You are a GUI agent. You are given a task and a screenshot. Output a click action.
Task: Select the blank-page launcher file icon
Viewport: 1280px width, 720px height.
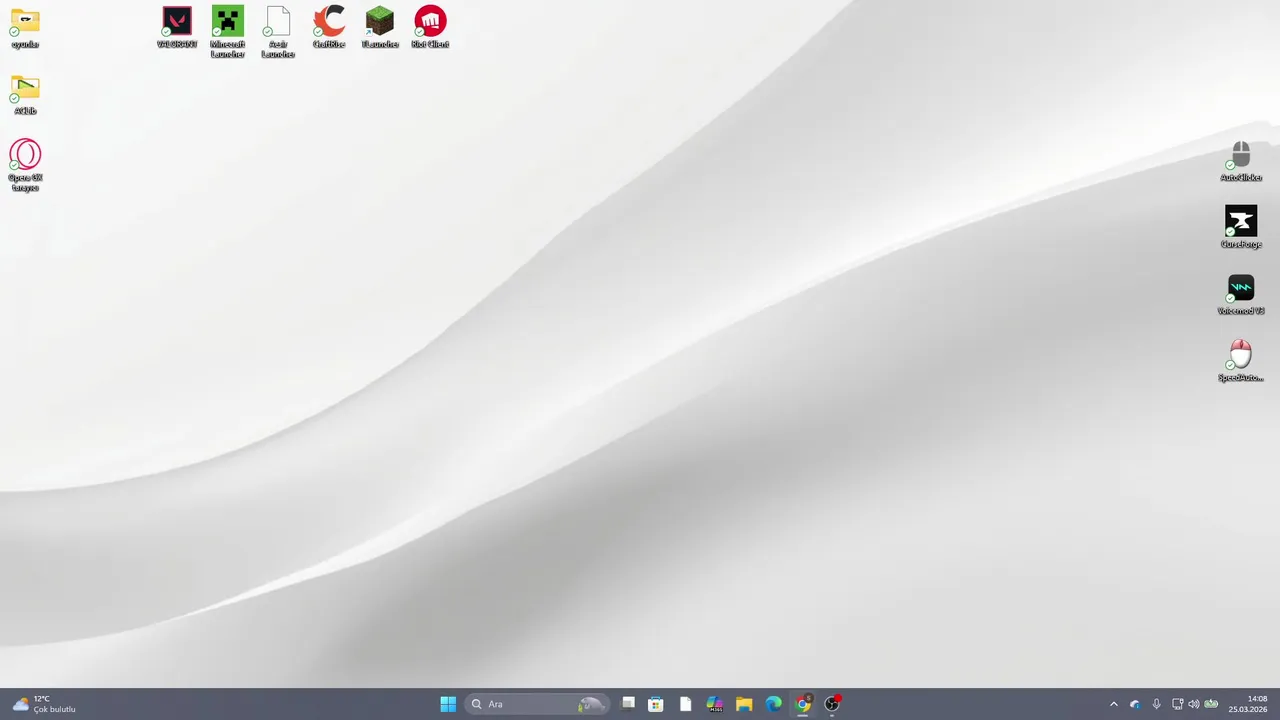pyautogui.click(x=278, y=32)
